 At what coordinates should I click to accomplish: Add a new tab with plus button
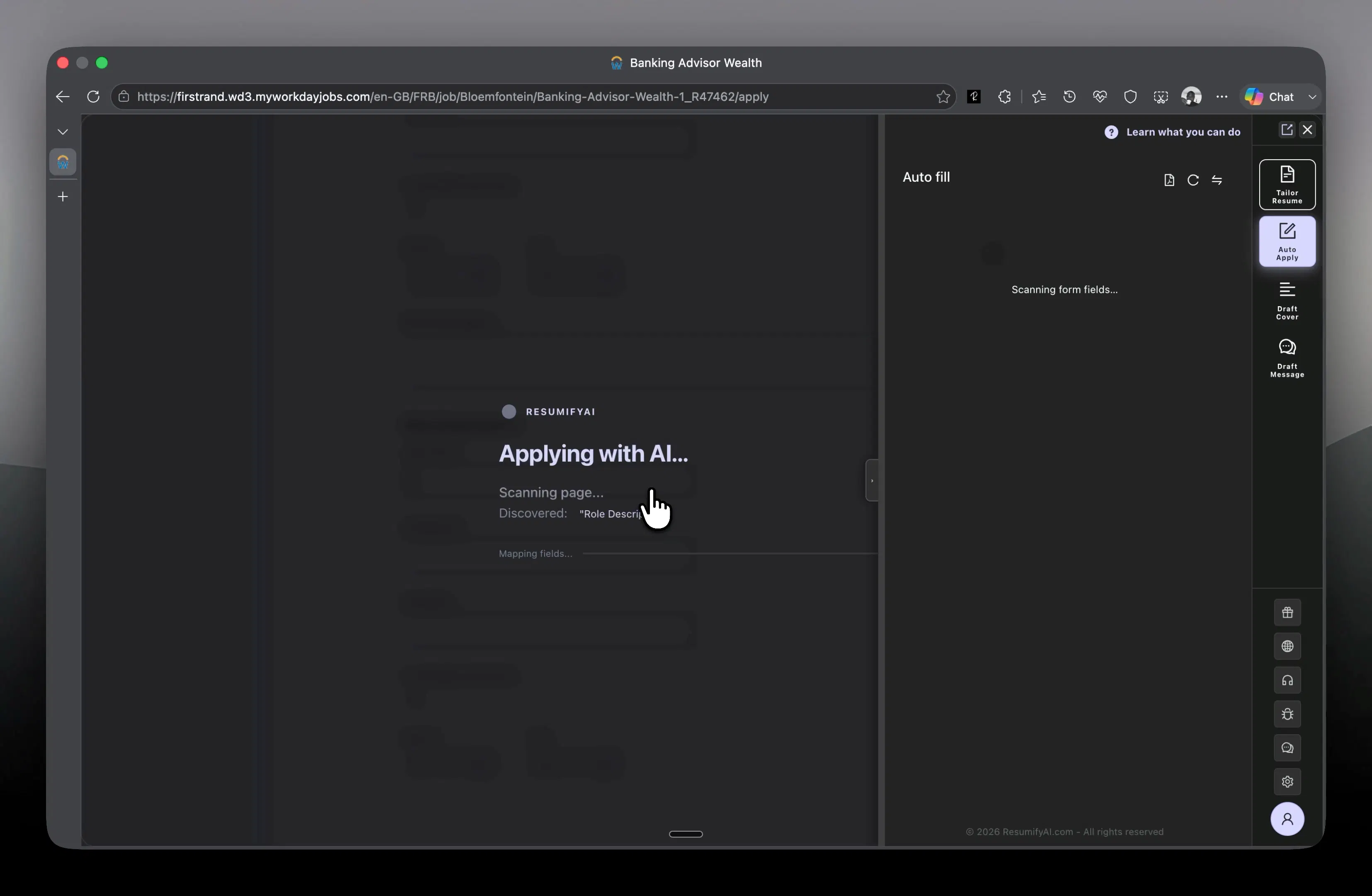coord(63,197)
